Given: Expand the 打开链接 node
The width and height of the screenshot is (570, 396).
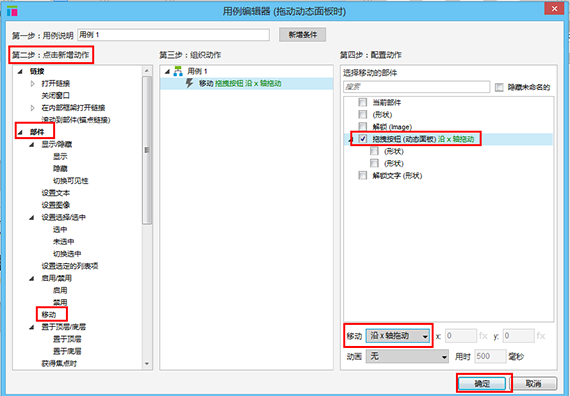Looking at the screenshot, I should tap(32, 84).
